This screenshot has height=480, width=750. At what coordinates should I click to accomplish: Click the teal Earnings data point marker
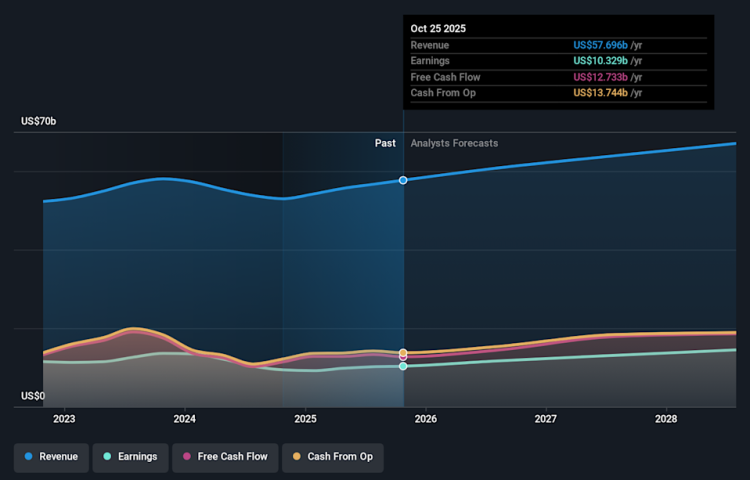pyautogui.click(x=403, y=366)
